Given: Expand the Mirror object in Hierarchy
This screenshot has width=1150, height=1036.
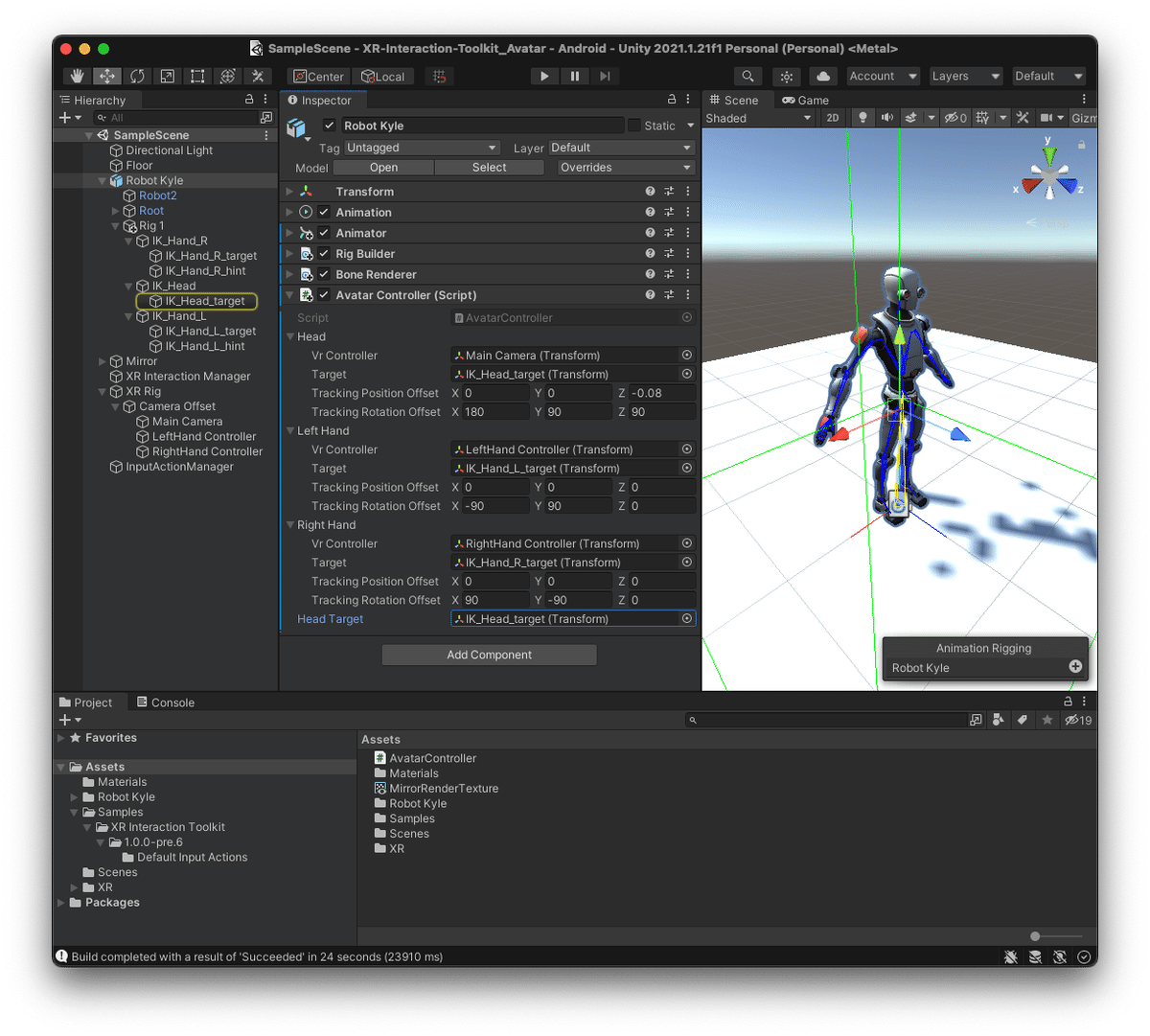Looking at the screenshot, I should tap(103, 361).
